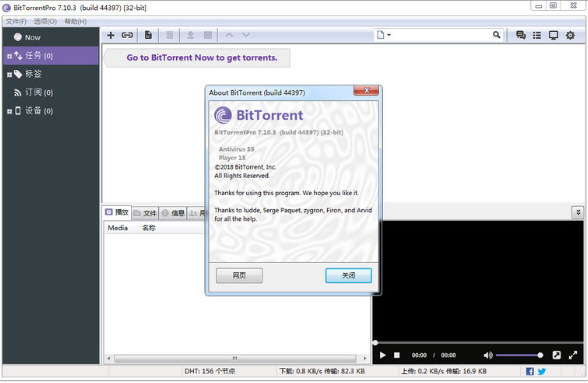Click the remote monitor toolbar icon
The width and height of the screenshot is (588, 383).
coord(554,35)
